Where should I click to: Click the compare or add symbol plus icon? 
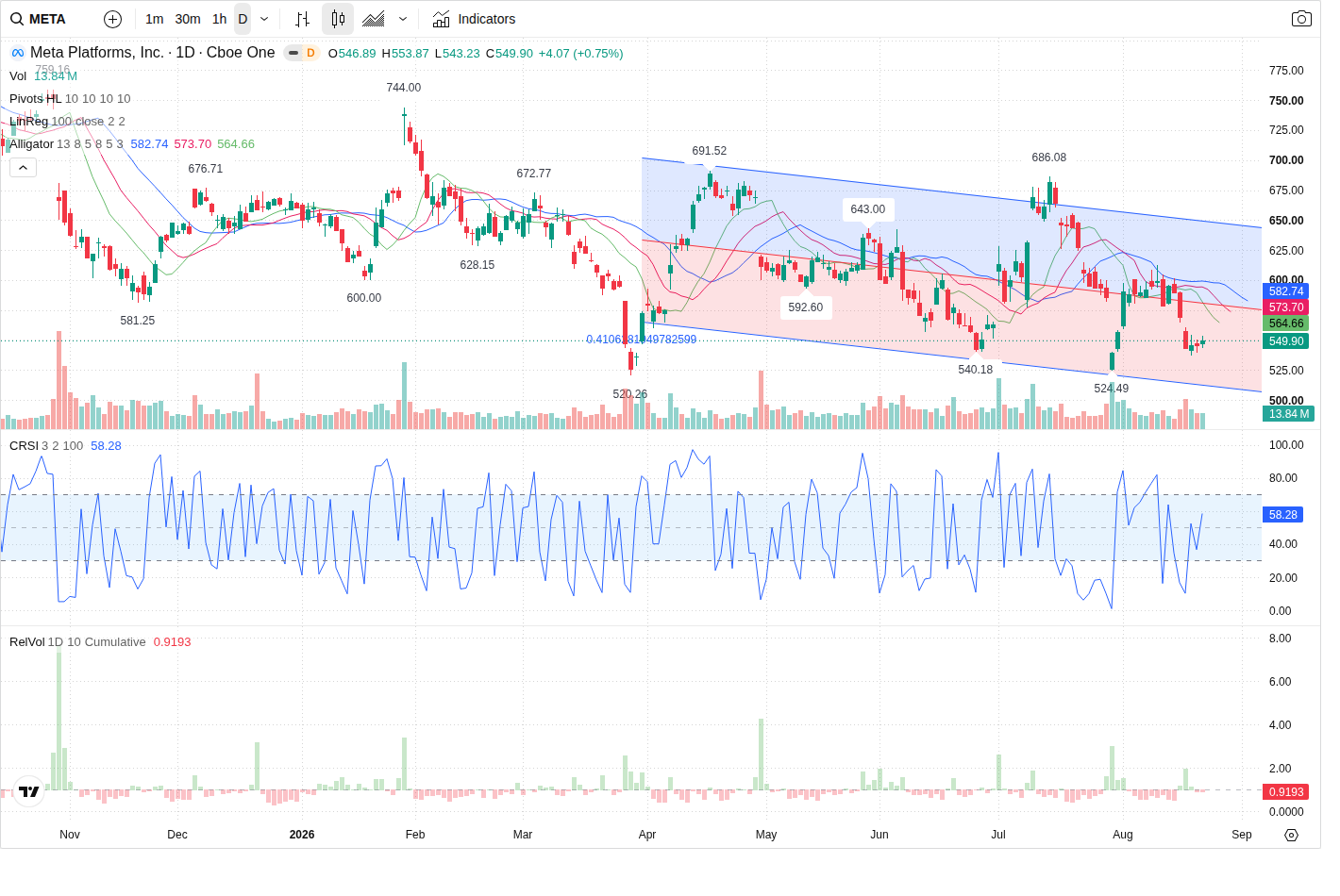coord(112,19)
